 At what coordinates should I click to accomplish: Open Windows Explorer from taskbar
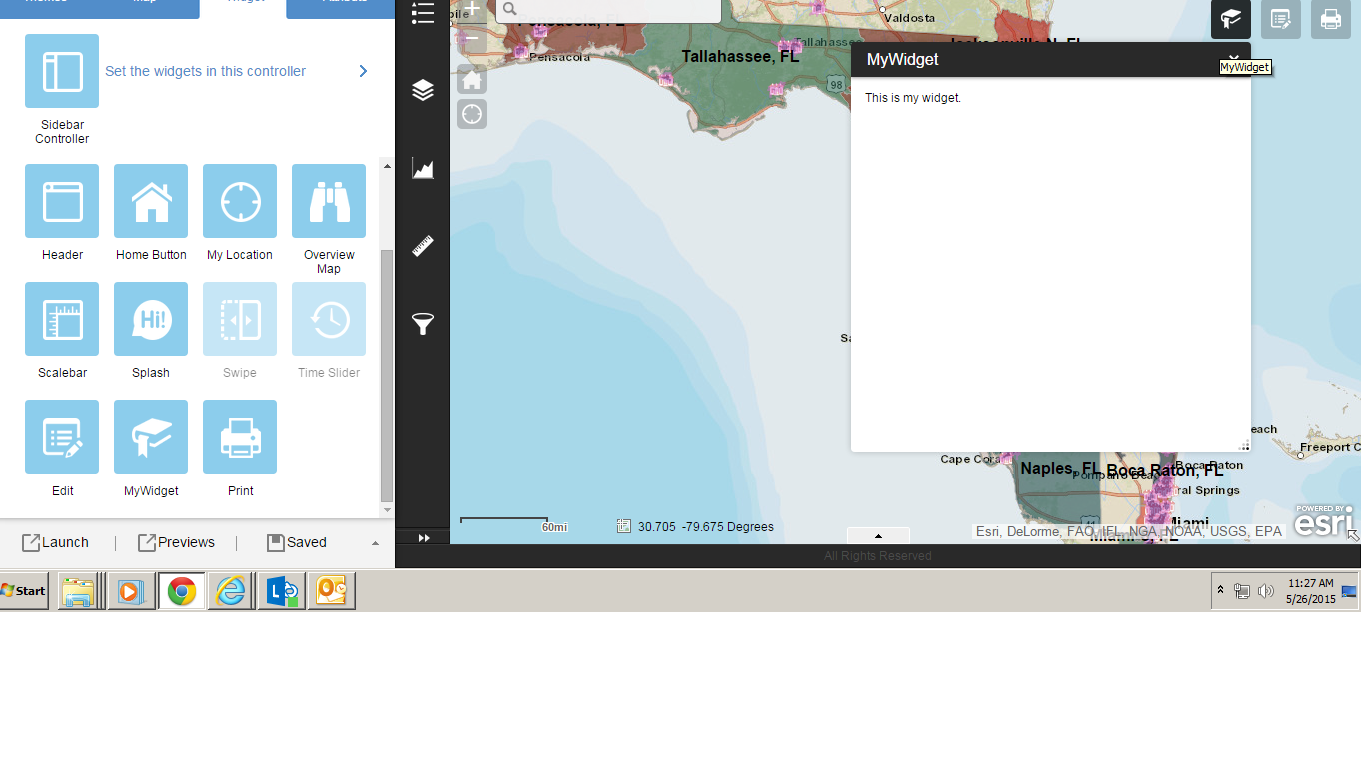[x=78, y=592]
